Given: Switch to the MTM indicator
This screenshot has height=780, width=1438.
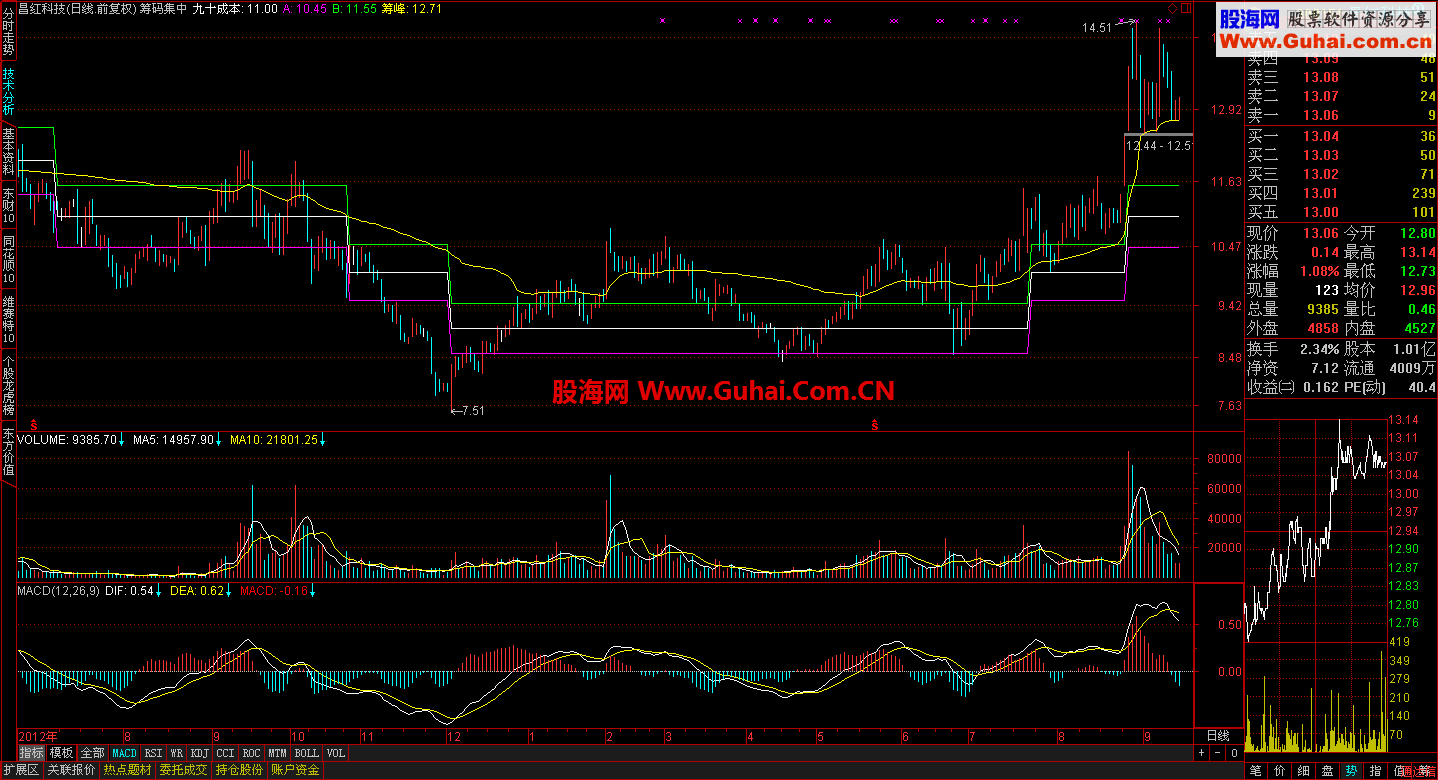Looking at the screenshot, I should tap(278, 753).
